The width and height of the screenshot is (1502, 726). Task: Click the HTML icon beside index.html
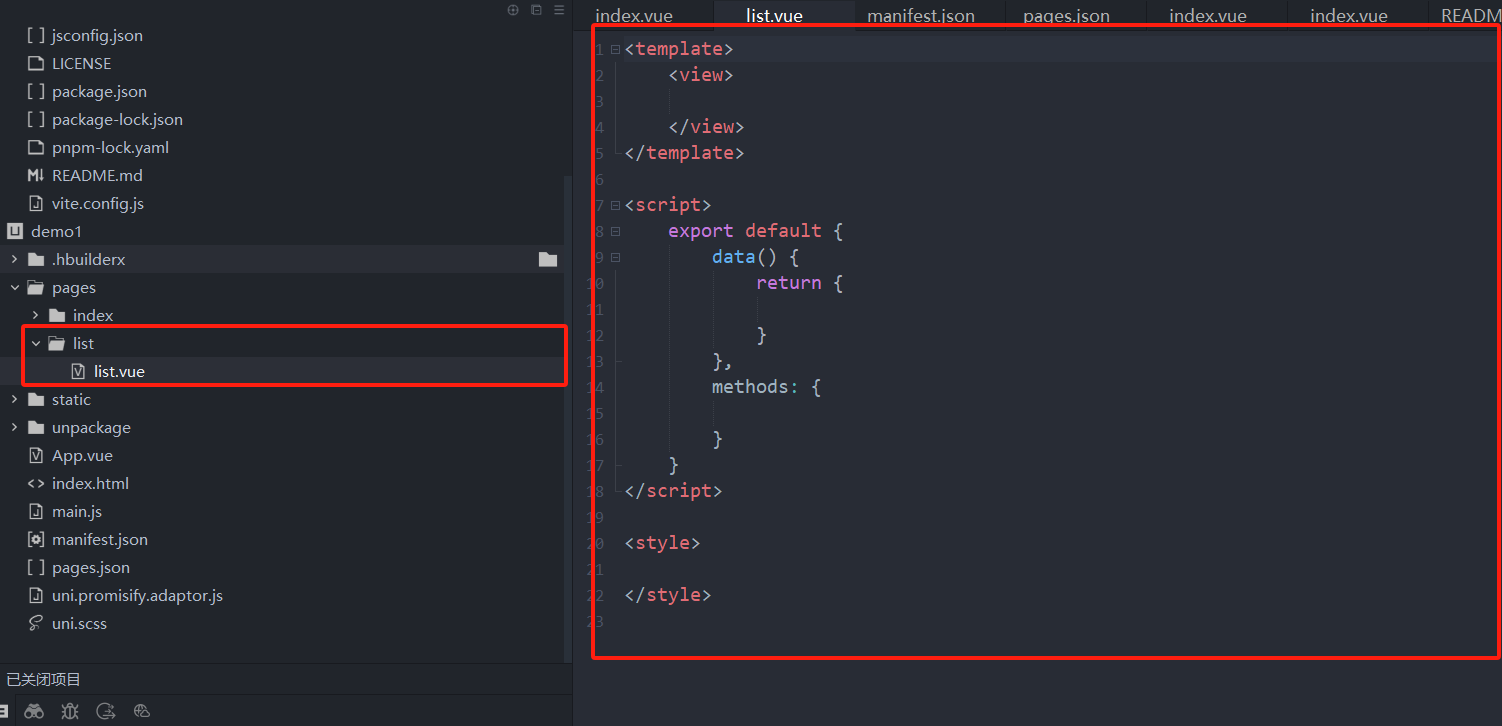[36, 483]
